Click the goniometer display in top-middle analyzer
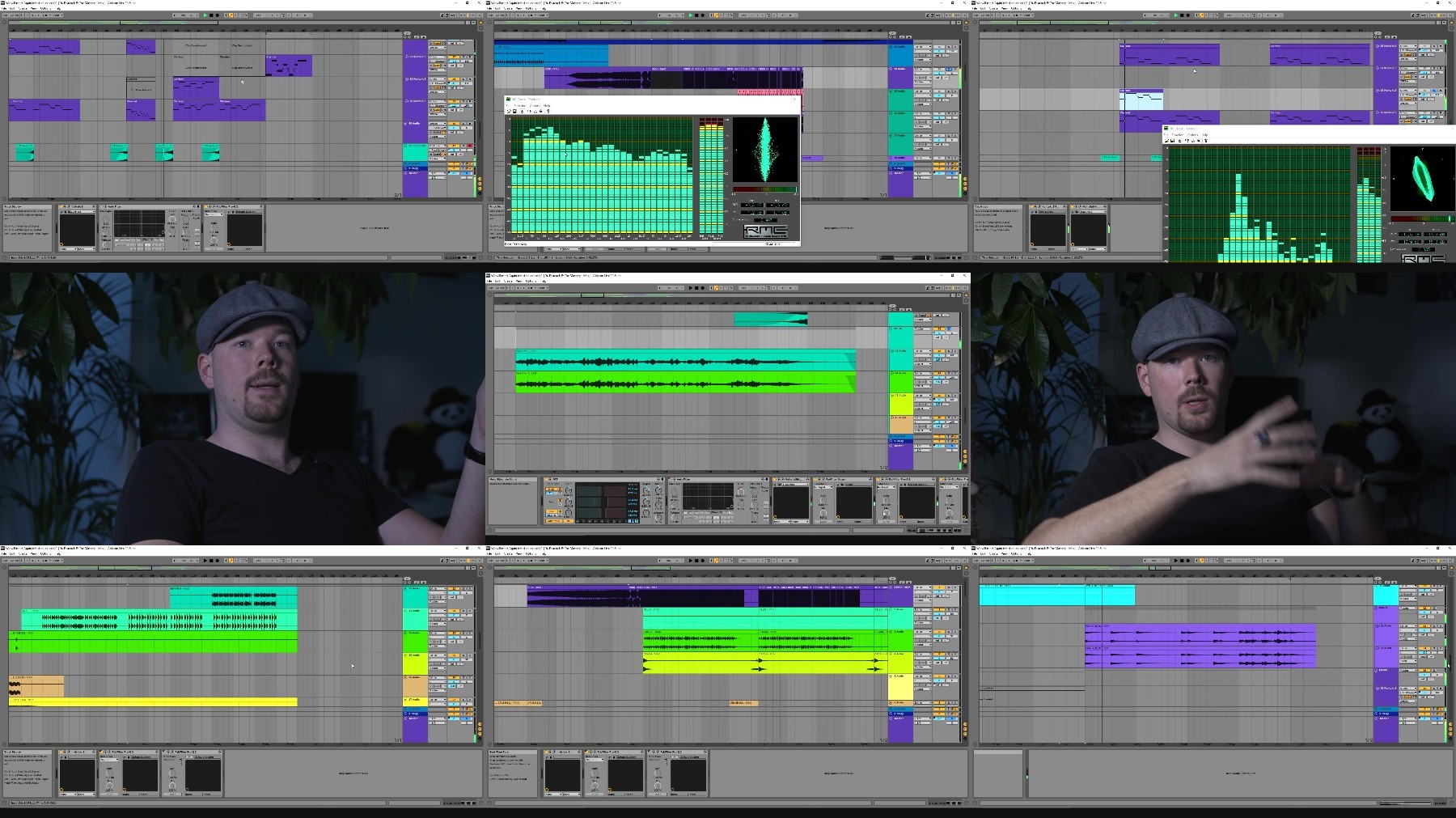Image resolution: width=1456 pixels, height=818 pixels. pyautogui.click(x=765, y=150)
